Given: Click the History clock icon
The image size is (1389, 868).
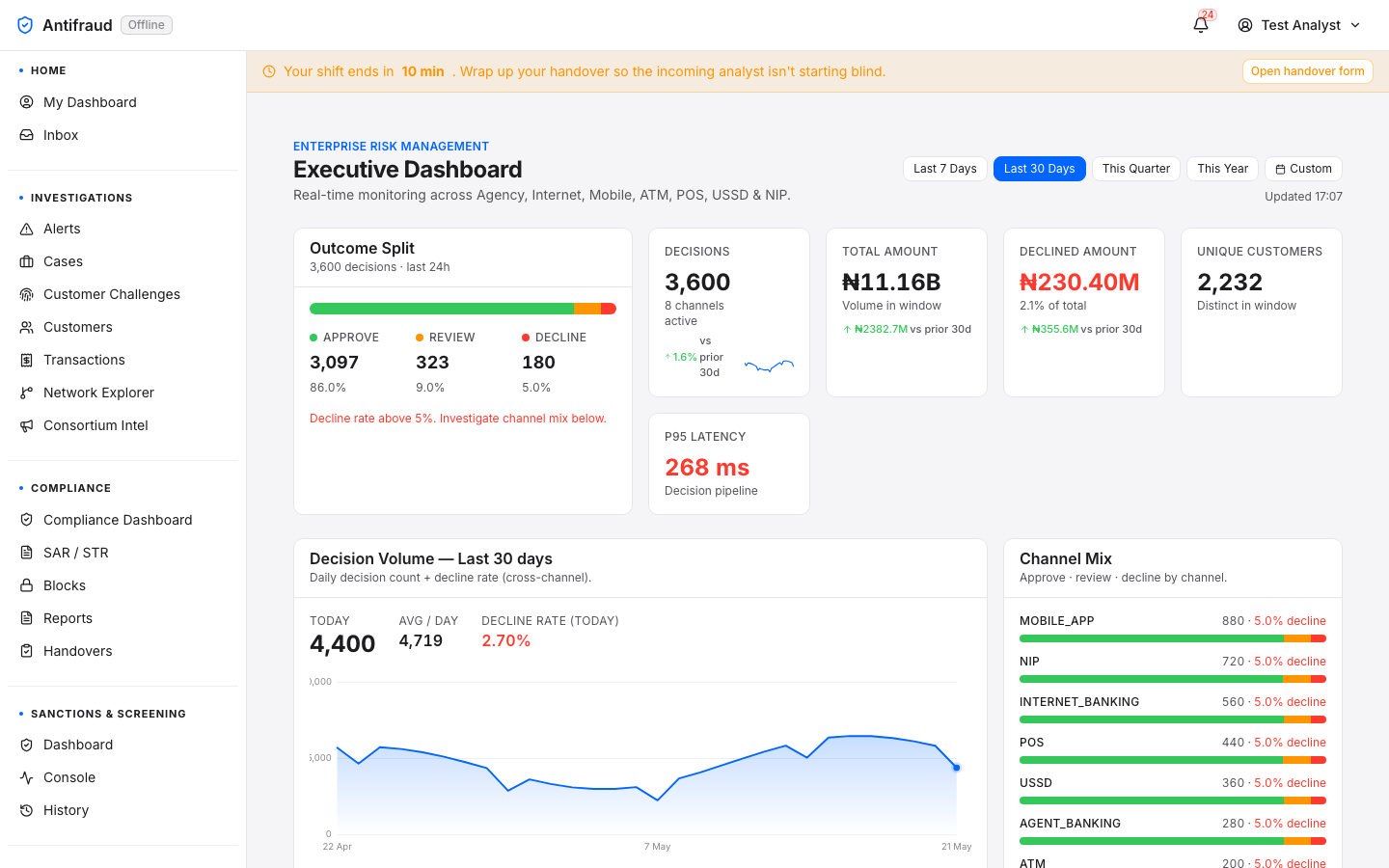Looking at the screenshot, I should 27,810.
